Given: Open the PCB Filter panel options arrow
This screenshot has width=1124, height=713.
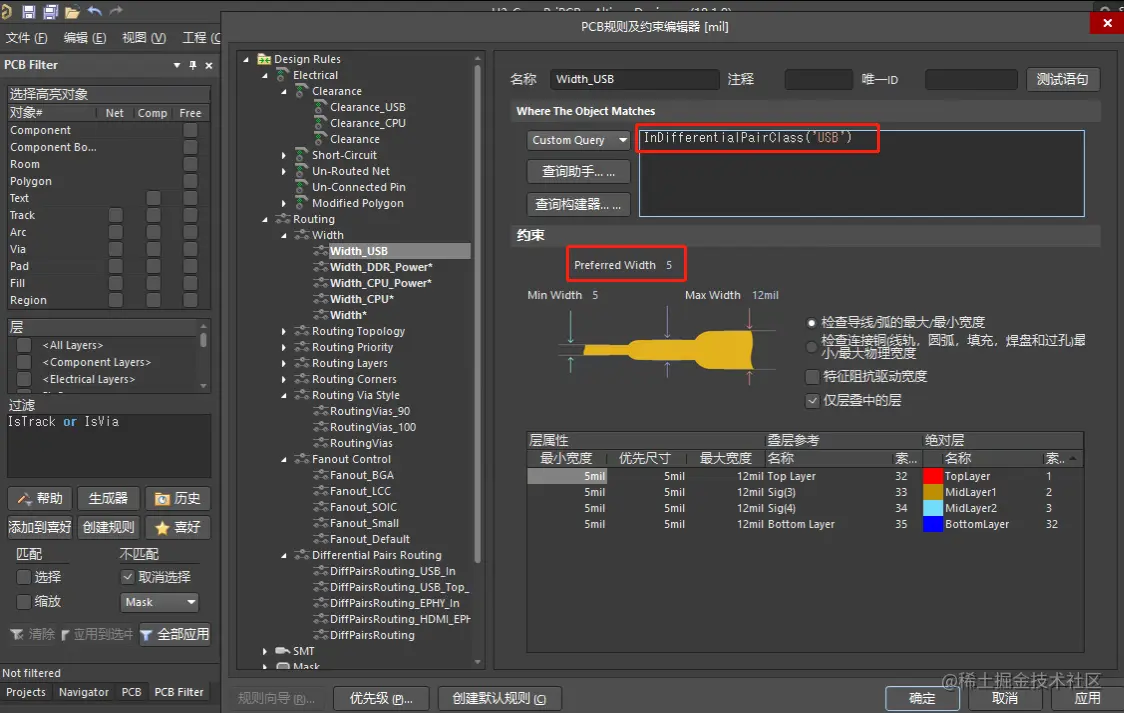Looking at the screenshot, I should click(176, 65).
